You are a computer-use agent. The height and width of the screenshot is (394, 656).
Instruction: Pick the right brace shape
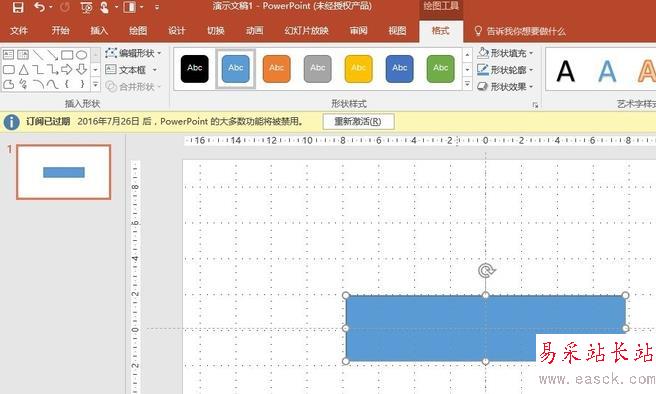coord(82,84)
